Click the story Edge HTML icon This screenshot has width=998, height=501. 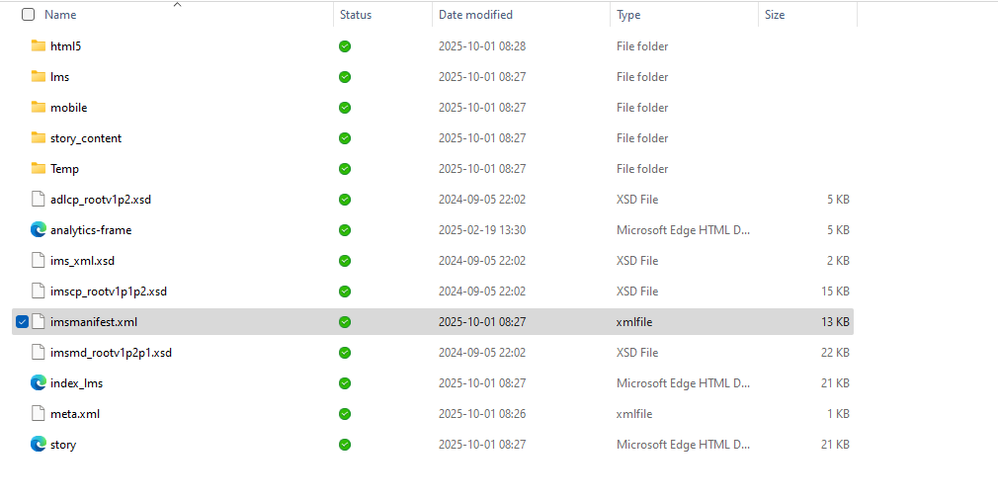39,444
